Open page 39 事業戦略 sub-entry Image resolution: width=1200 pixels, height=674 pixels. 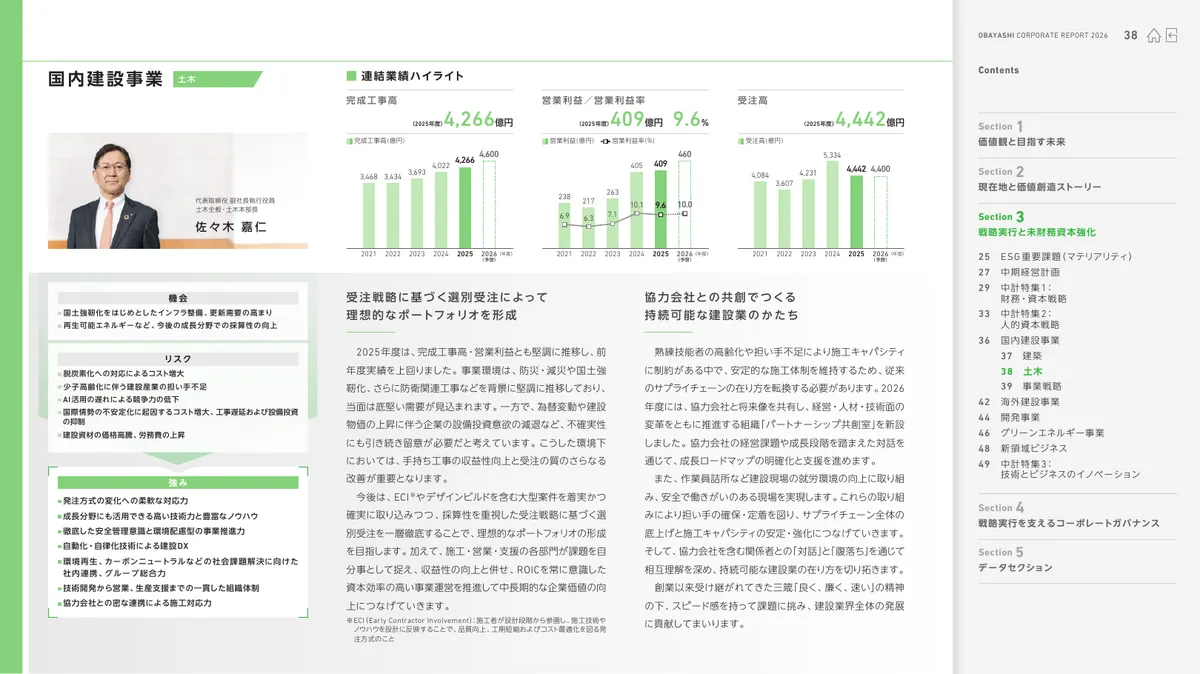1031,386
